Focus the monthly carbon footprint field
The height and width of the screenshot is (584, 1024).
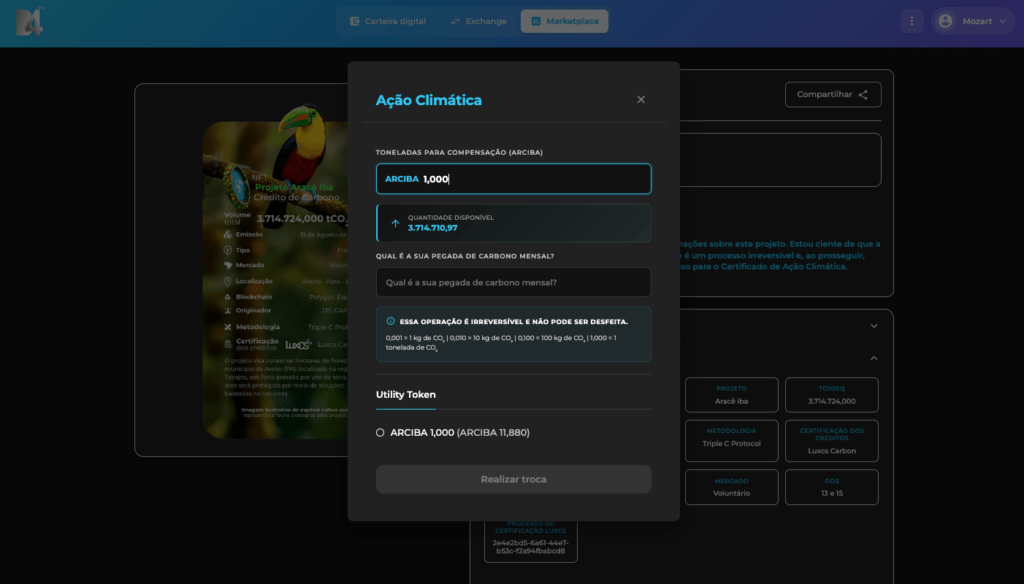pos(513,282)
